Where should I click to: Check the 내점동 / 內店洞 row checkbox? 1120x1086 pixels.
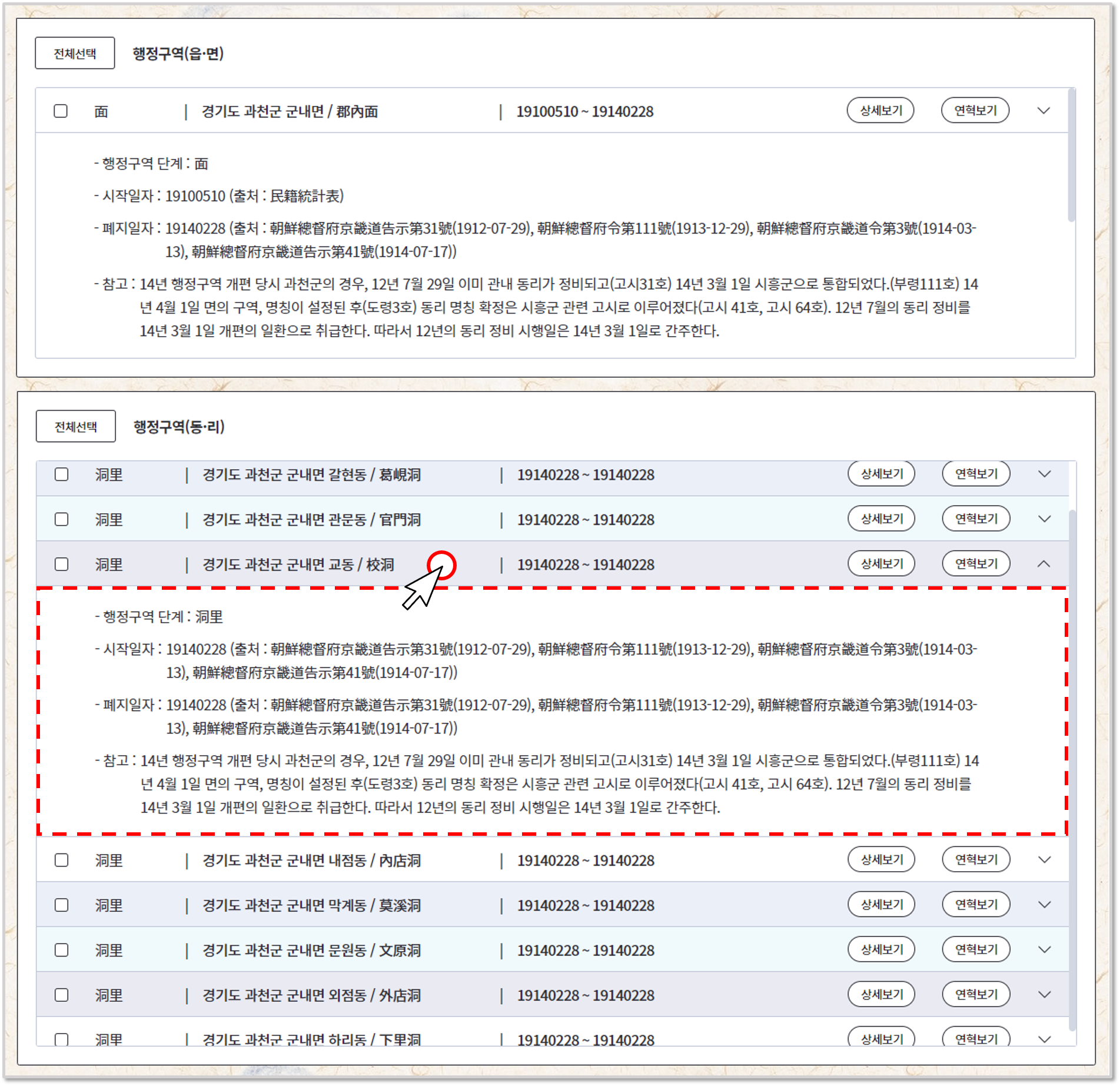point(61,861)
